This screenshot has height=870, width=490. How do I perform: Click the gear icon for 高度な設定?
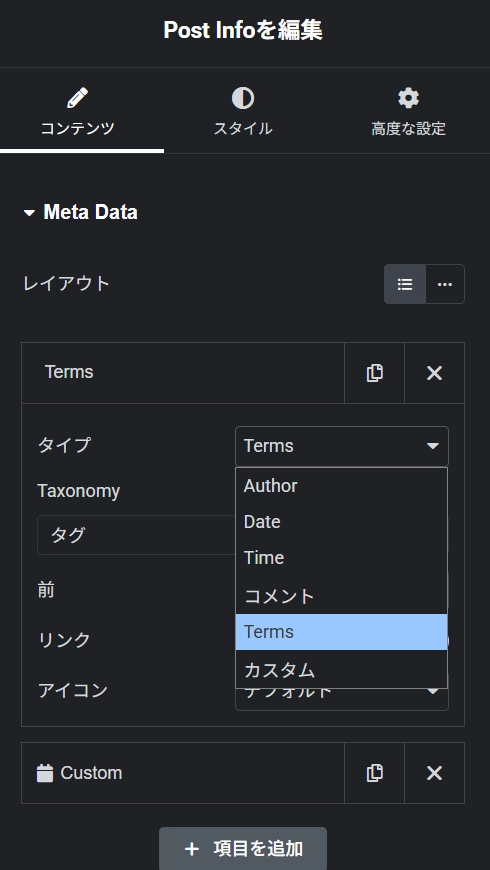[x=408, y=98]
